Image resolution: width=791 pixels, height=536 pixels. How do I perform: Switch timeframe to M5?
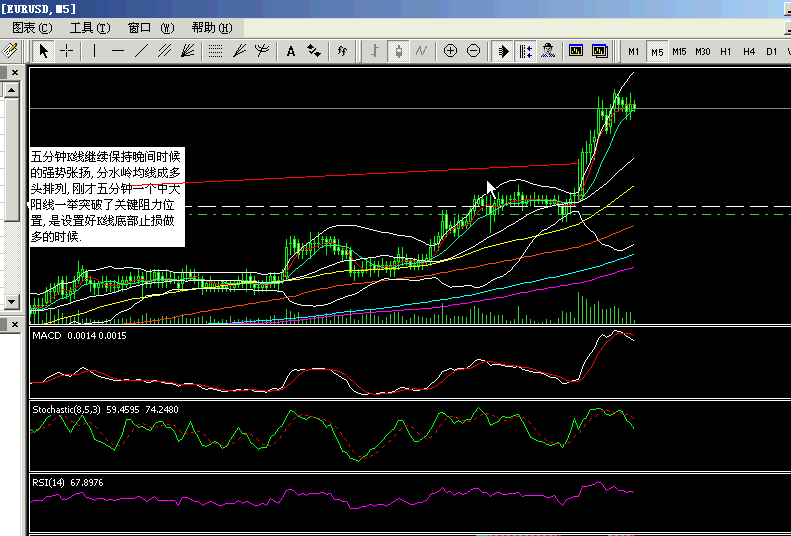pyautogui.click(x=657, y=51)
